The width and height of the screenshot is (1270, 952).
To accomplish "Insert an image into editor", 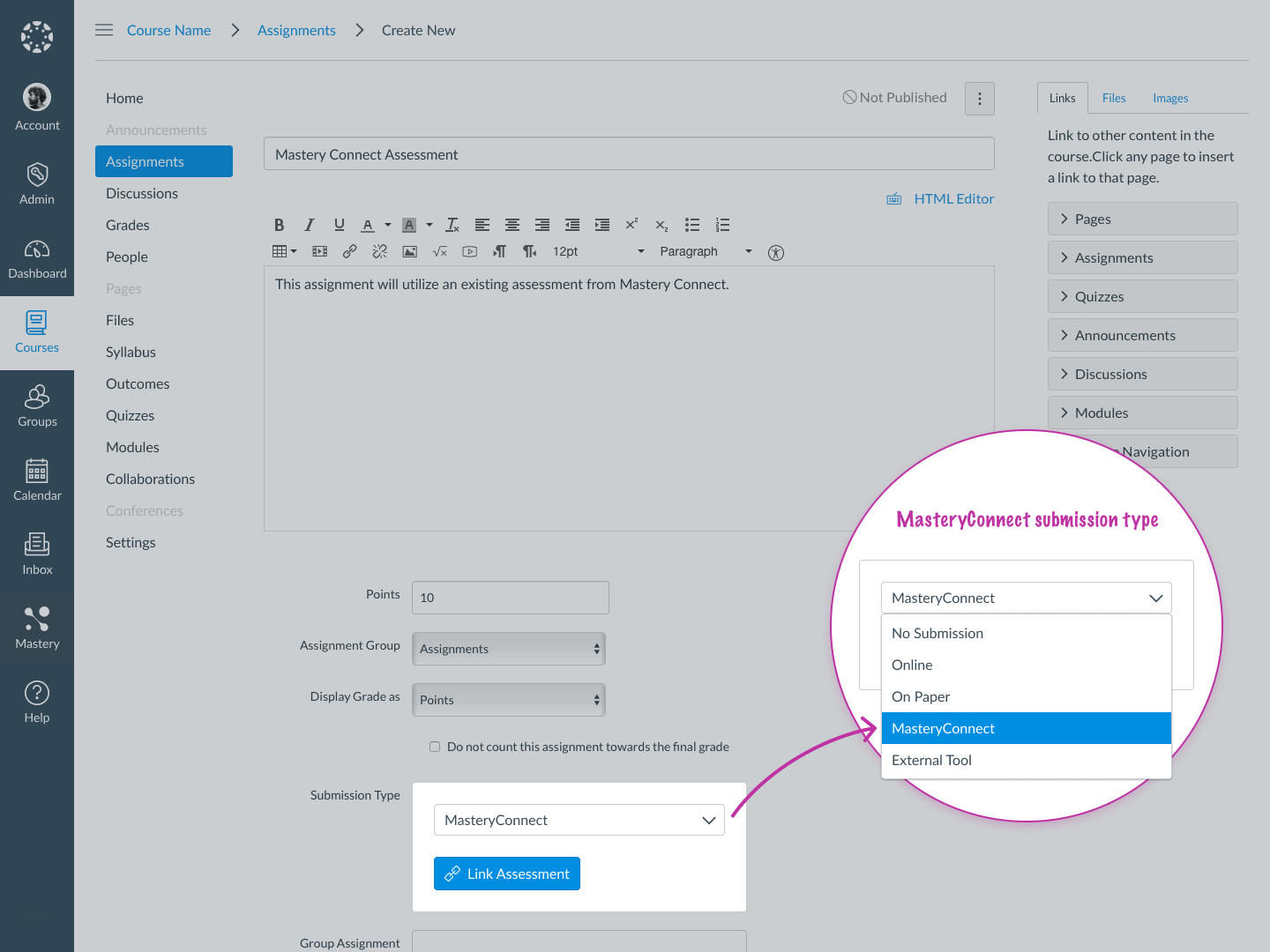I will [409, 251].
